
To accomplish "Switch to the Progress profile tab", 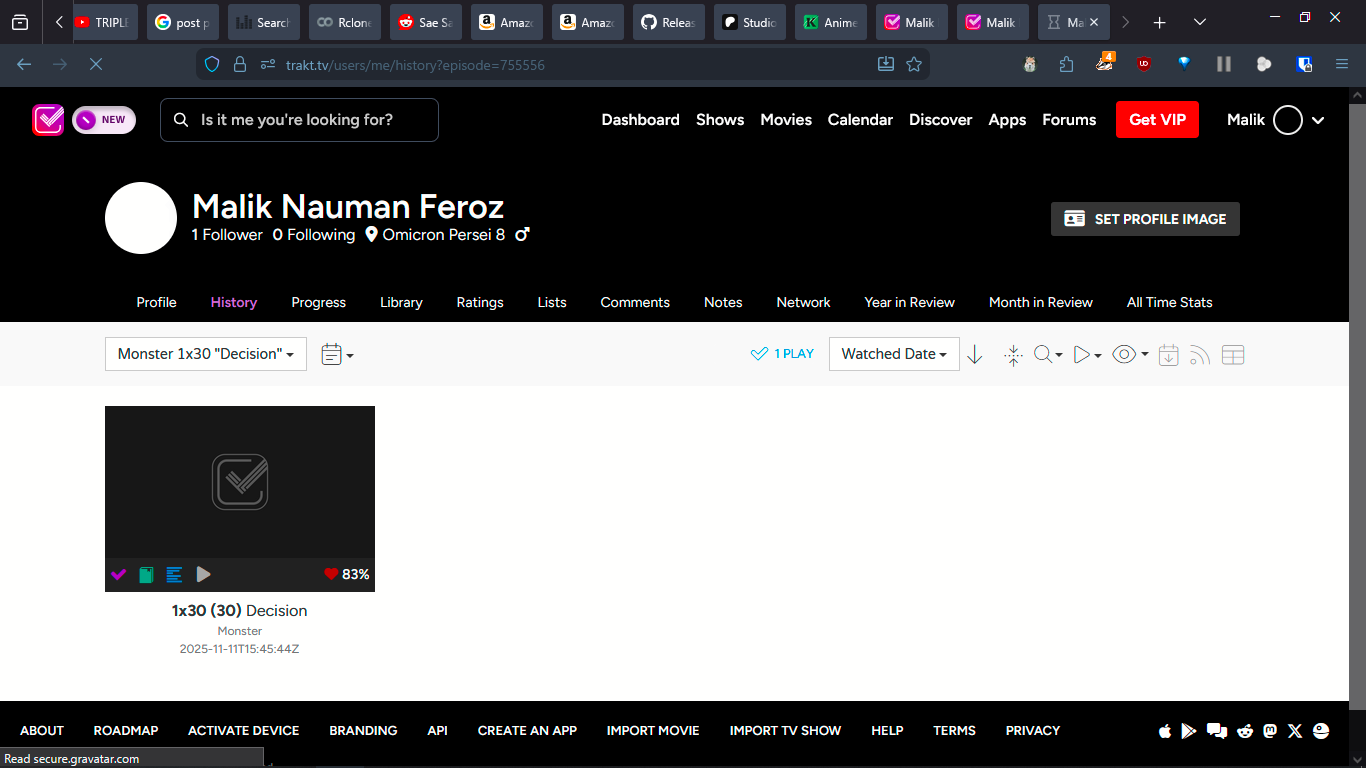I will point(318,302).
